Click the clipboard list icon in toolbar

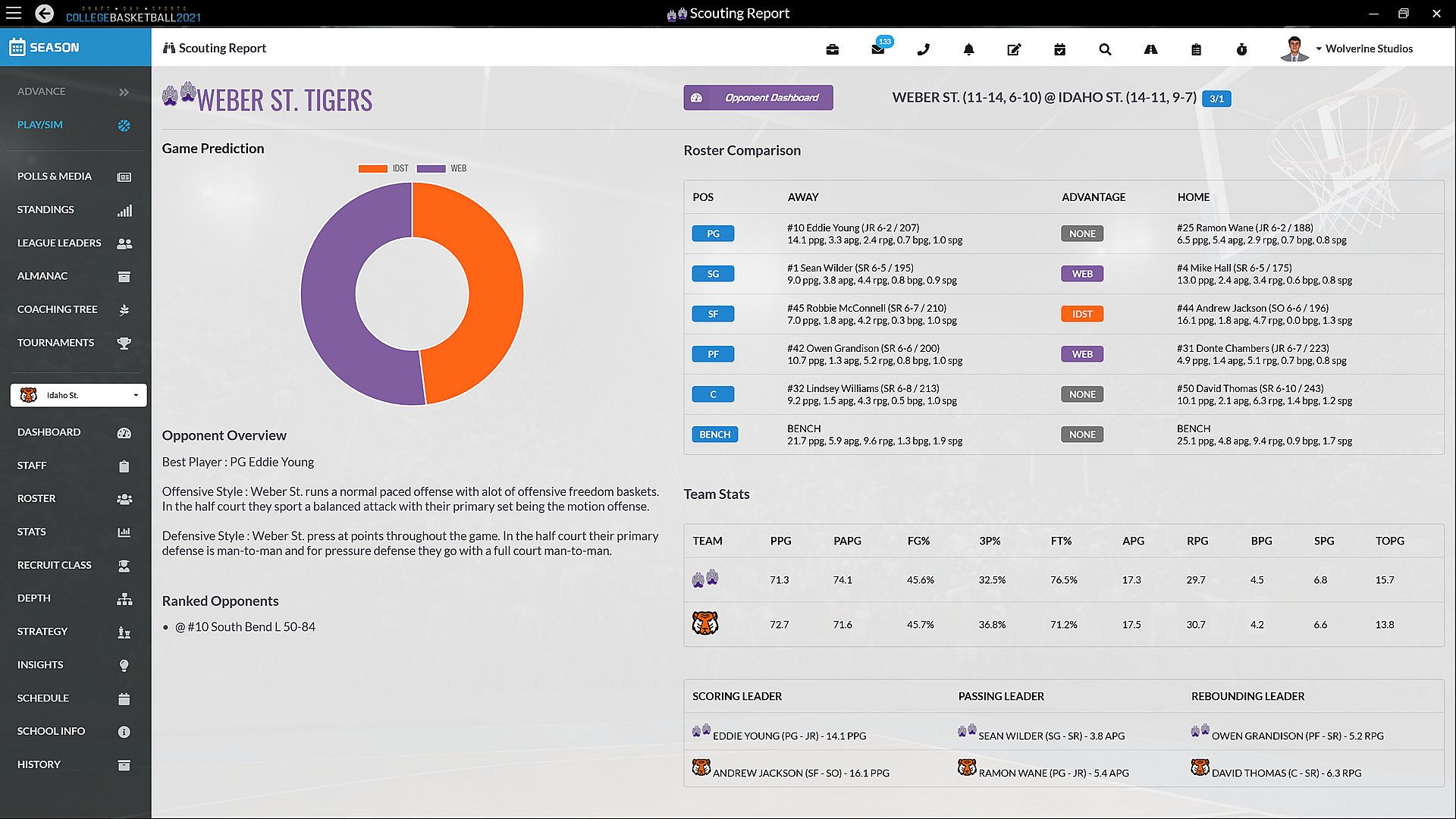[1196, 49]
